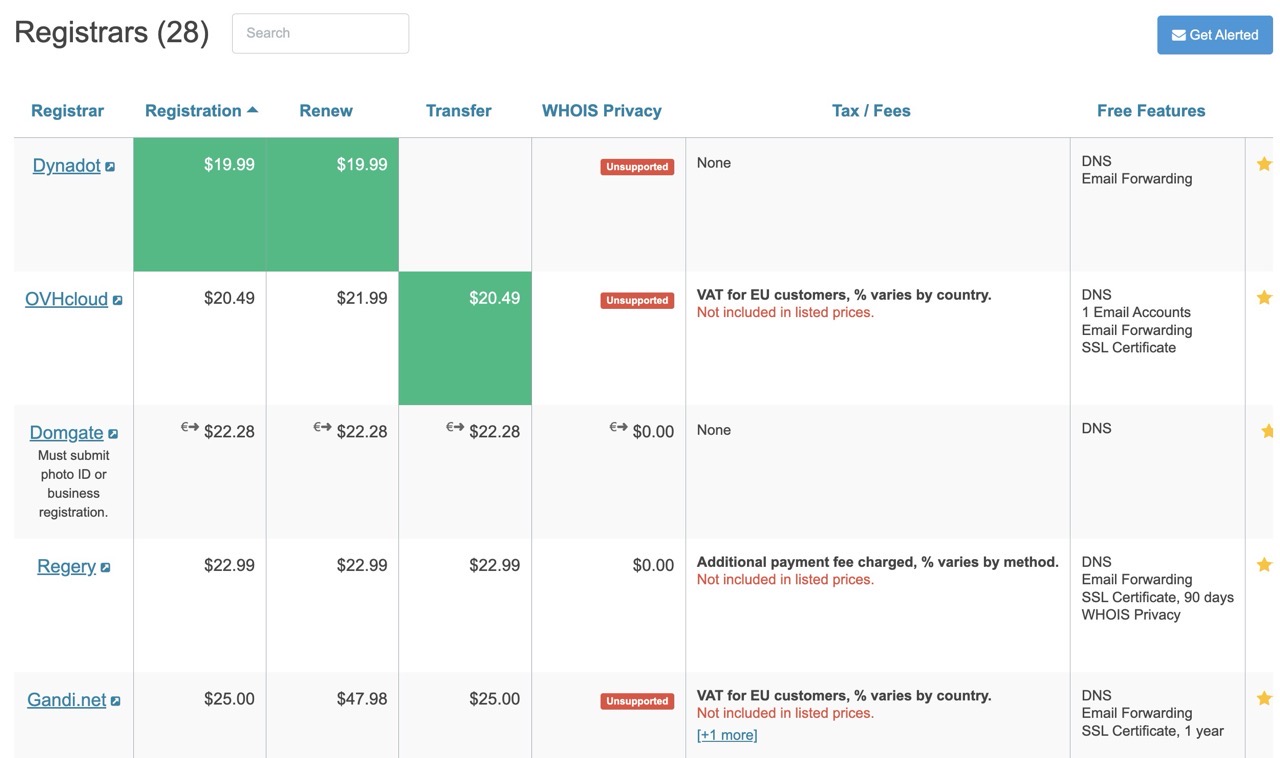Click Dynadot's $19.99 renew price cell
1280x758 pixels.
(x=332, y=205)
